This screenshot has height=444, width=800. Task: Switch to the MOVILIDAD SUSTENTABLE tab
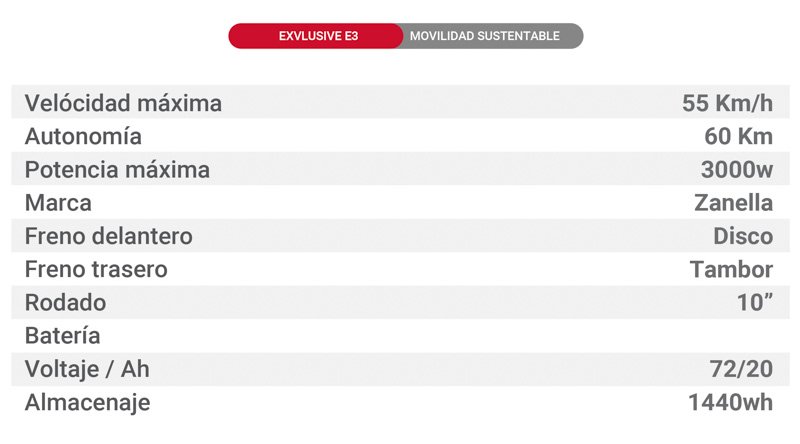[484, 37]
